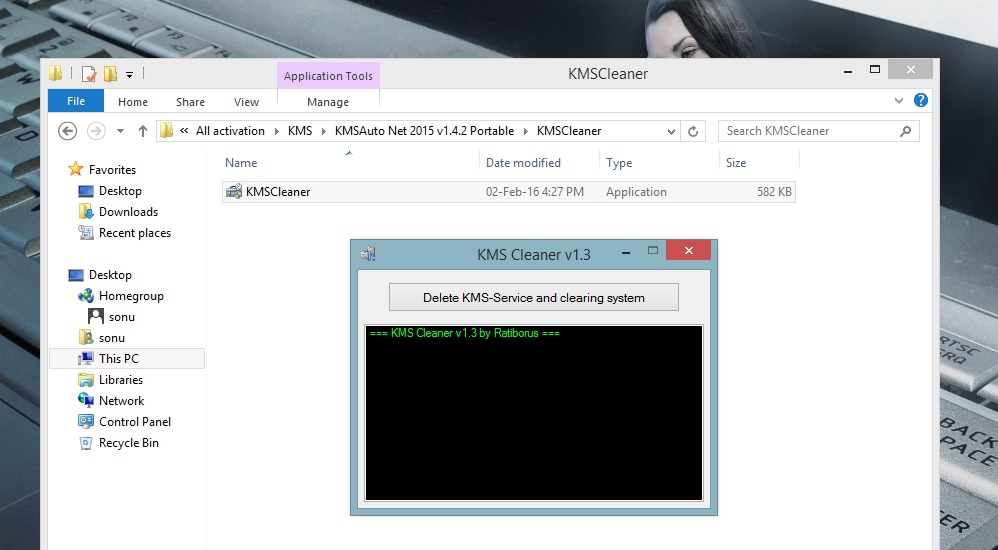Click the Properties quick access toolbar icon
The image size is (998, 550).
click(89, 74)
